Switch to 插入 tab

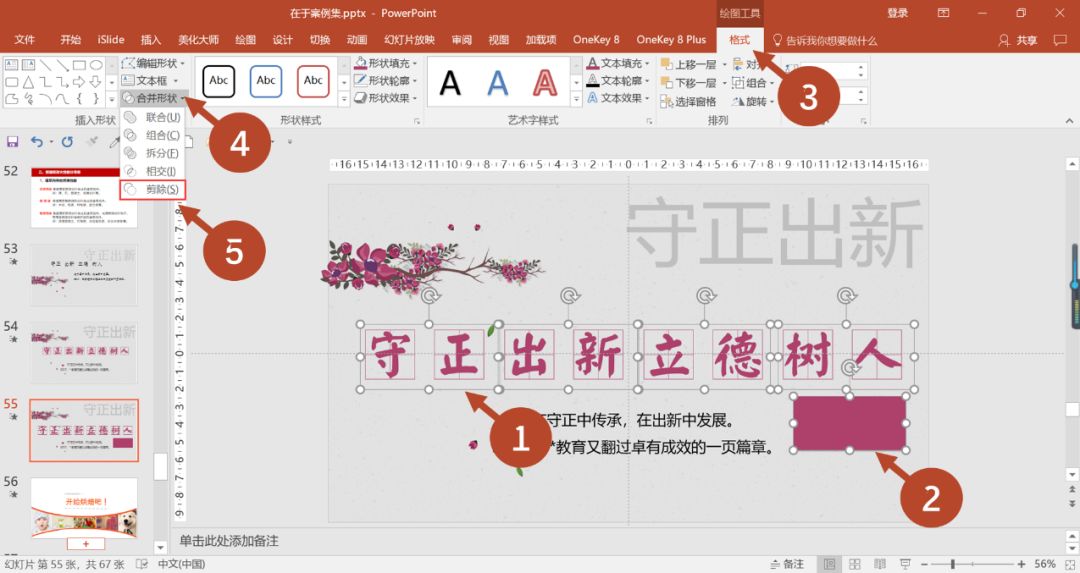(x=151, y=40)
